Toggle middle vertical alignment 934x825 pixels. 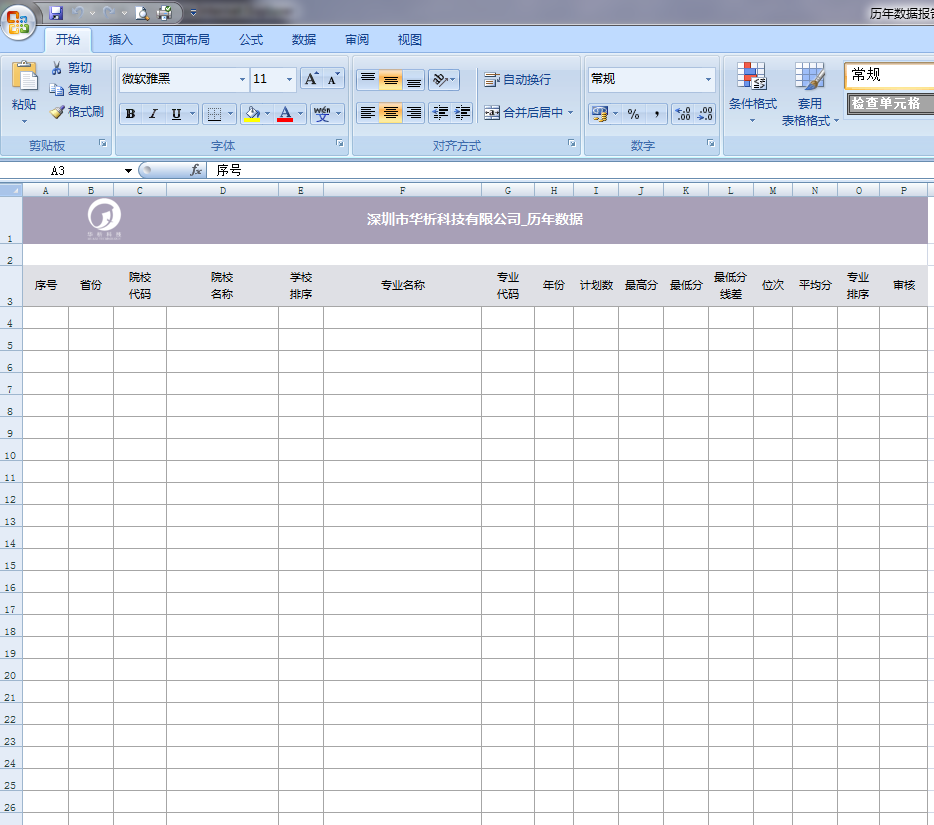point(391,79)
